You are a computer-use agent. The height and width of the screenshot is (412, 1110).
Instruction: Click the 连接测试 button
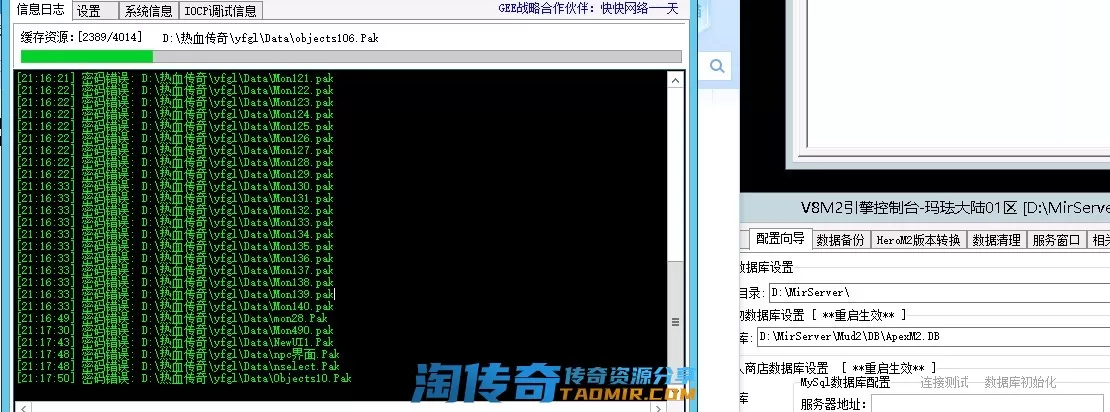944,382
